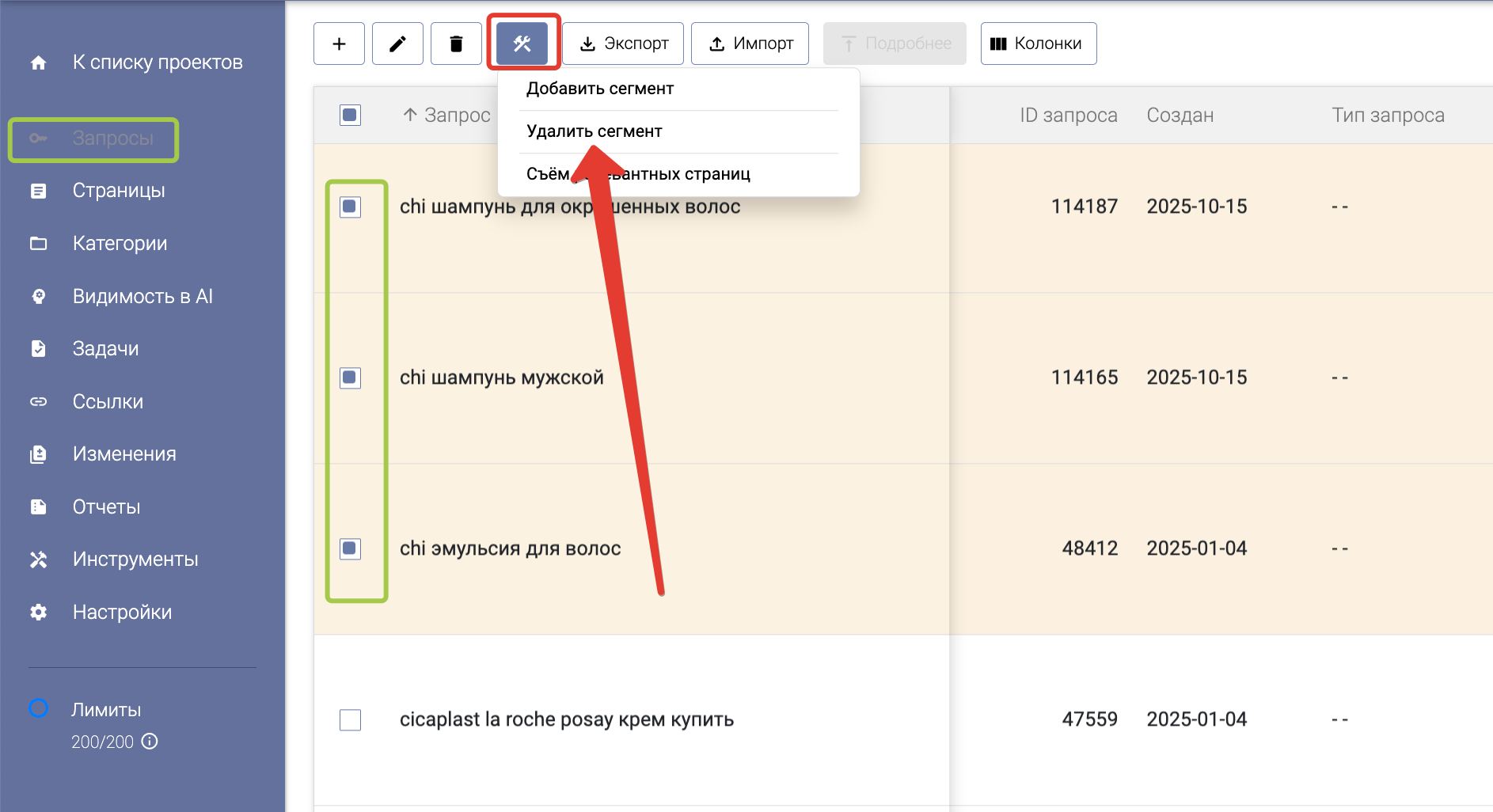Screen dimensions: 1493x812
Task: Click the home icon beside К списку проектов
Action: tap(38, 63)
